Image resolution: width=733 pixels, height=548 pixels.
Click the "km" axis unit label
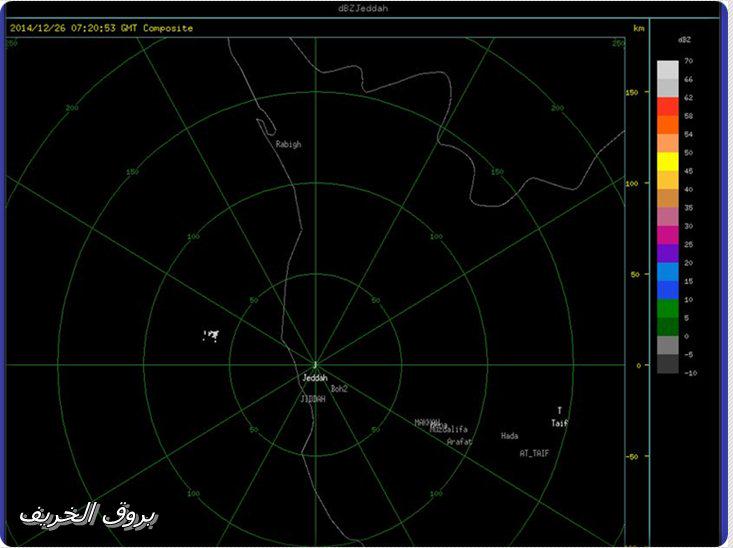click(639, 29)
